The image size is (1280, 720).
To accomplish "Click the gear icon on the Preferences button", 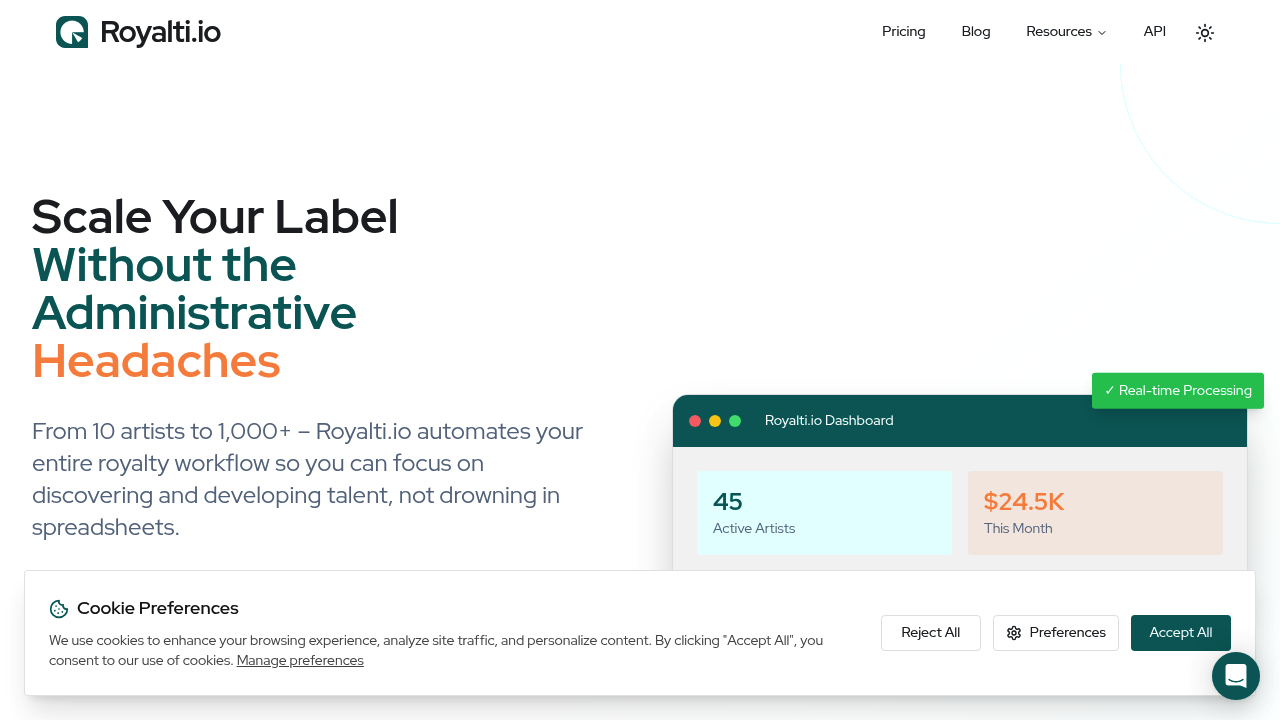I will (1014, 633).
